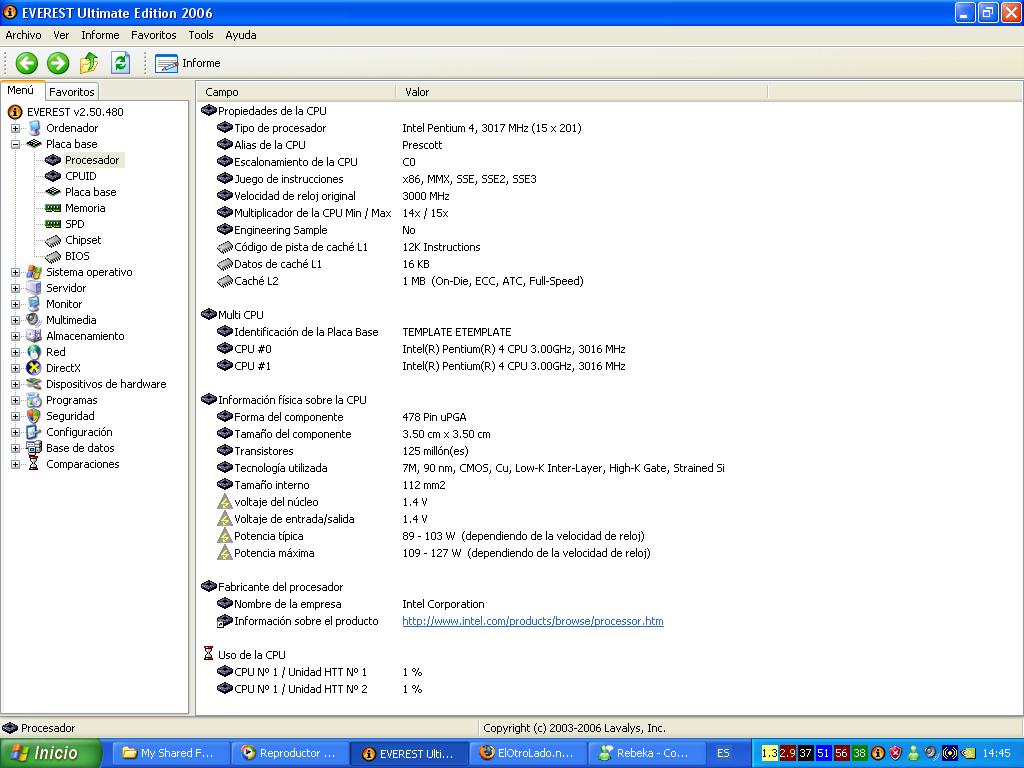The width and height of the screenshot is (1024, 768).
Task: Expand the DirectX tree node
Action: pyautogui.click(x=16, y=368)
